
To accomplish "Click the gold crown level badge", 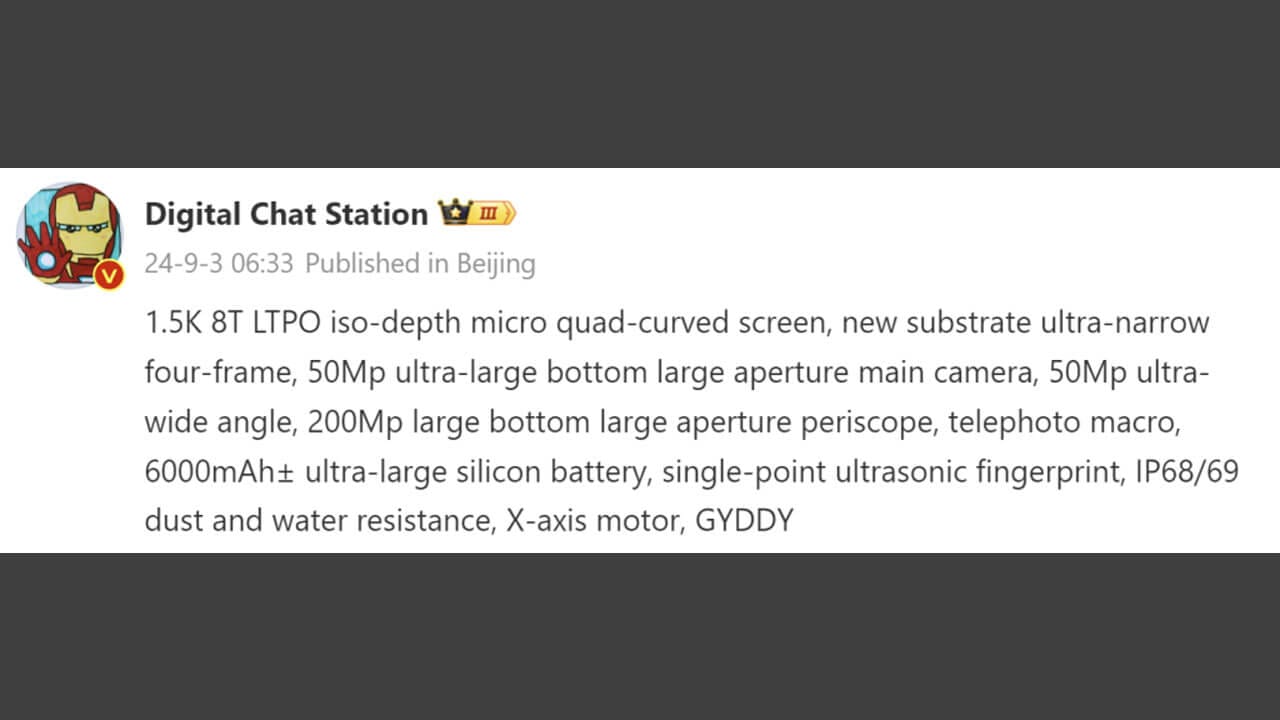I will tap(476, 213).
